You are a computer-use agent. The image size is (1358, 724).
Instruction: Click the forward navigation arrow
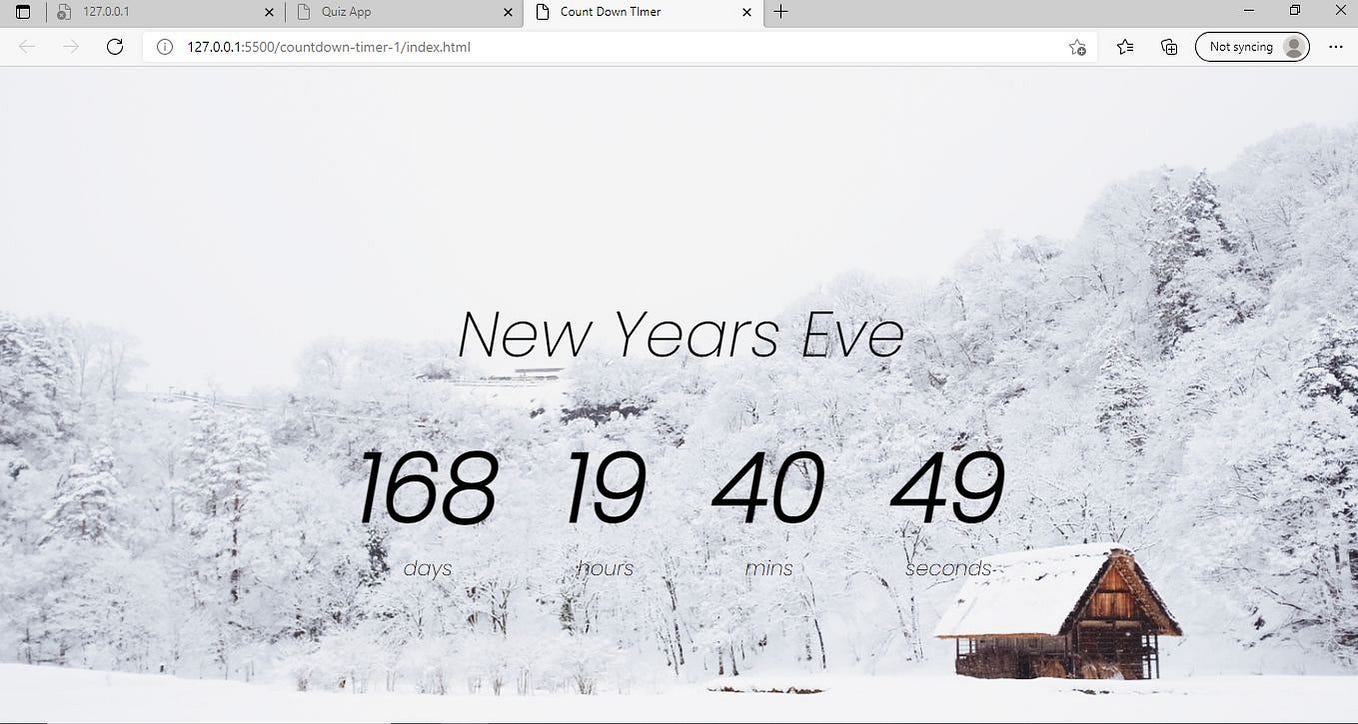(x=70, y=46)
